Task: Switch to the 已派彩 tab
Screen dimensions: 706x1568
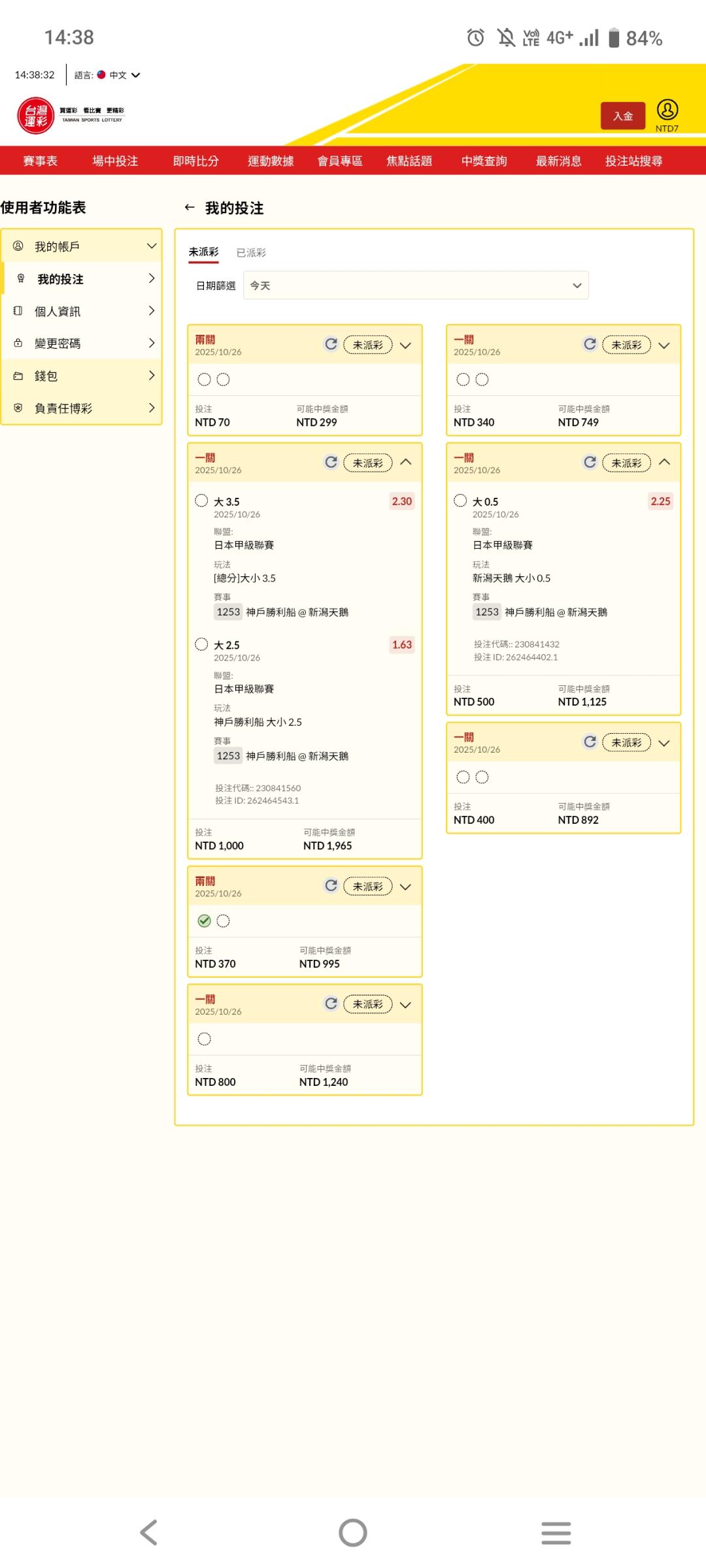Action: pos(251,253)
